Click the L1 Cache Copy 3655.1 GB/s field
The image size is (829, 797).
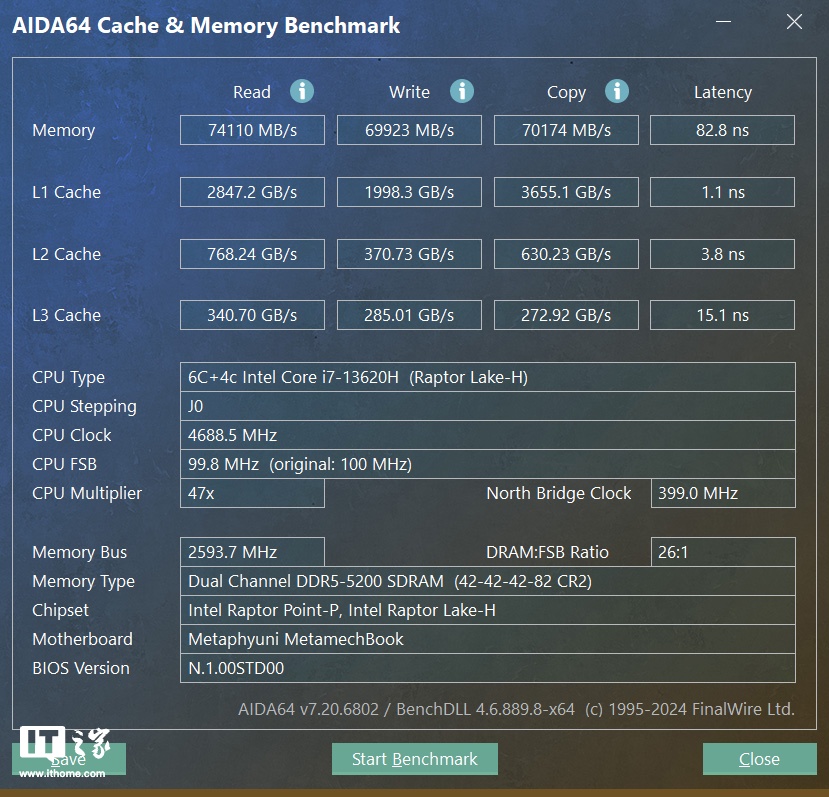pos(566,192)
